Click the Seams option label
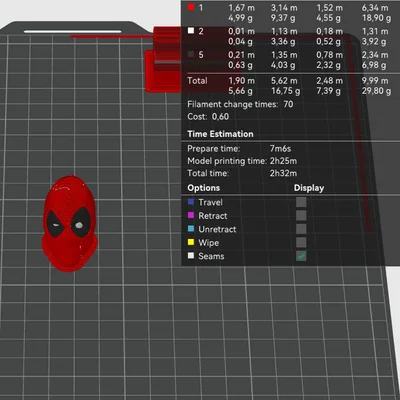The image size is (400, 400). click(211, 256)
